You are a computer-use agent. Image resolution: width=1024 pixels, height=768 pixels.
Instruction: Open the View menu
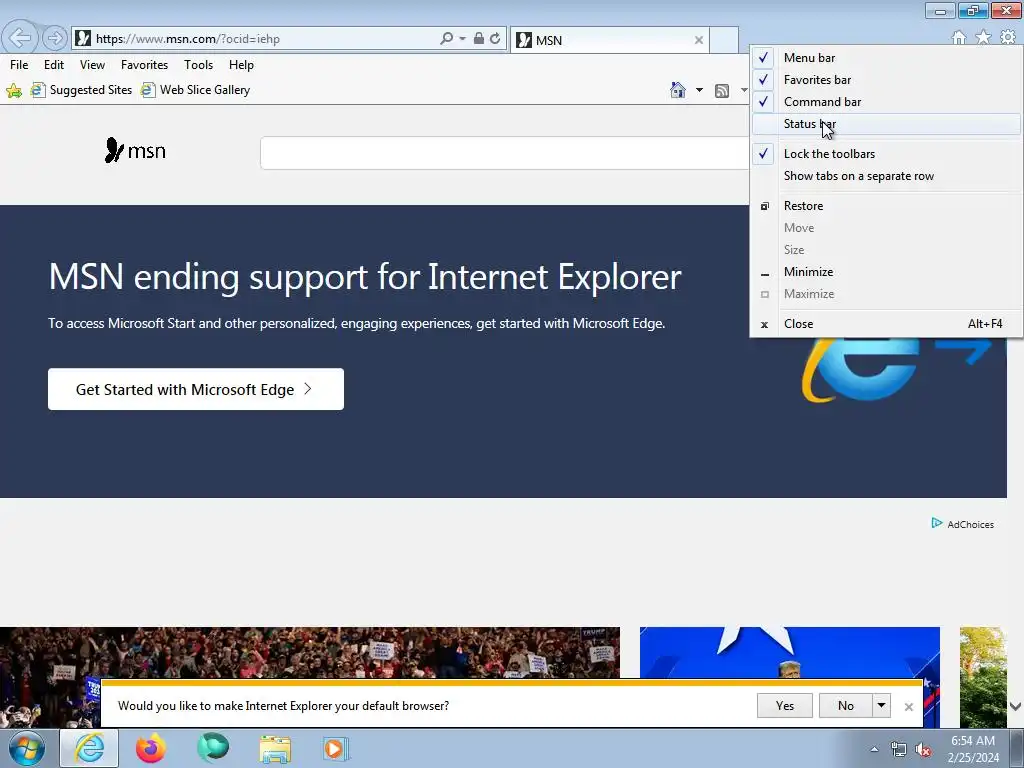pyautogui.click(x=92, y=65)
